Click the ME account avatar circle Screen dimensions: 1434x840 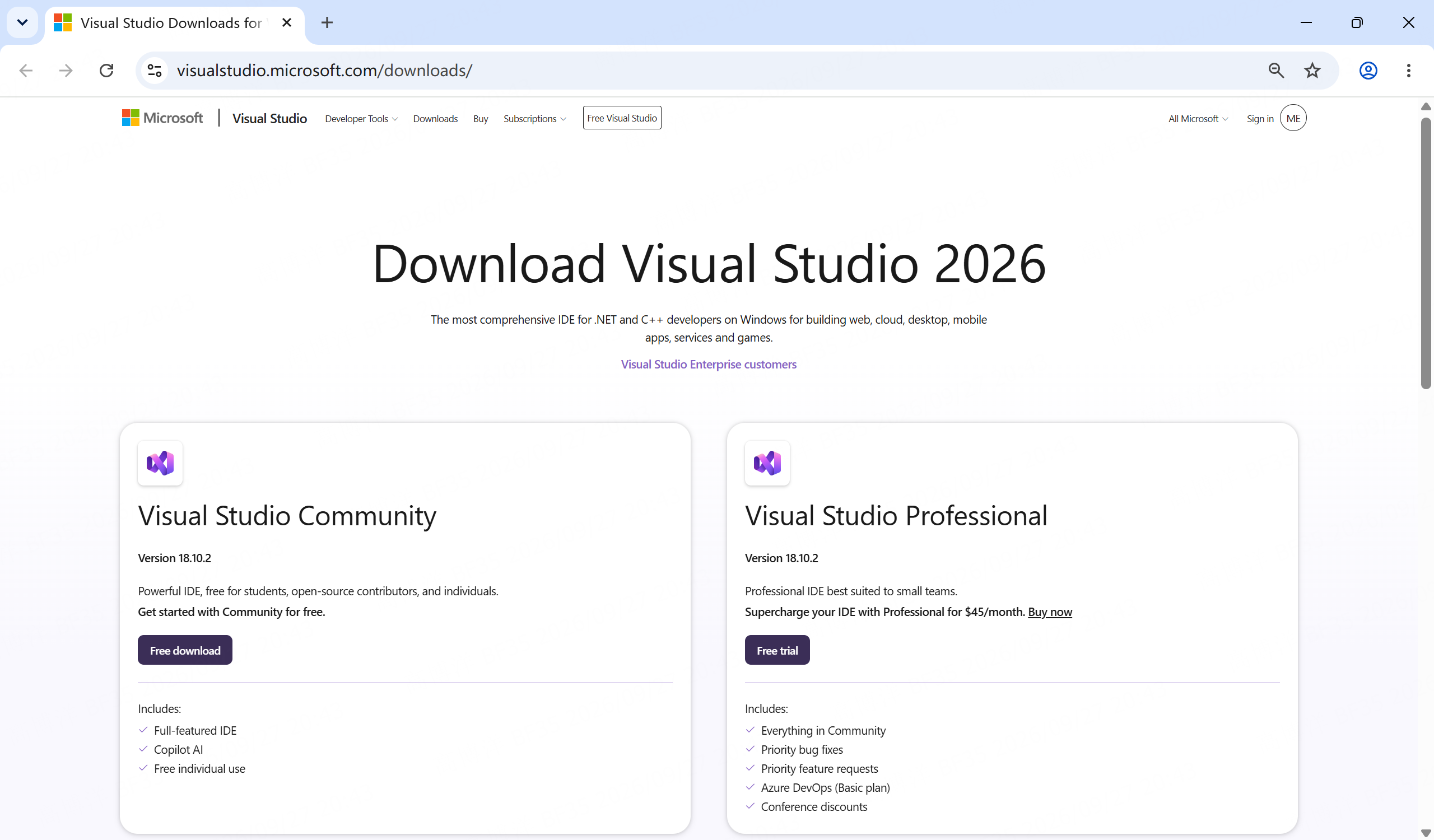click(1293, 118)
